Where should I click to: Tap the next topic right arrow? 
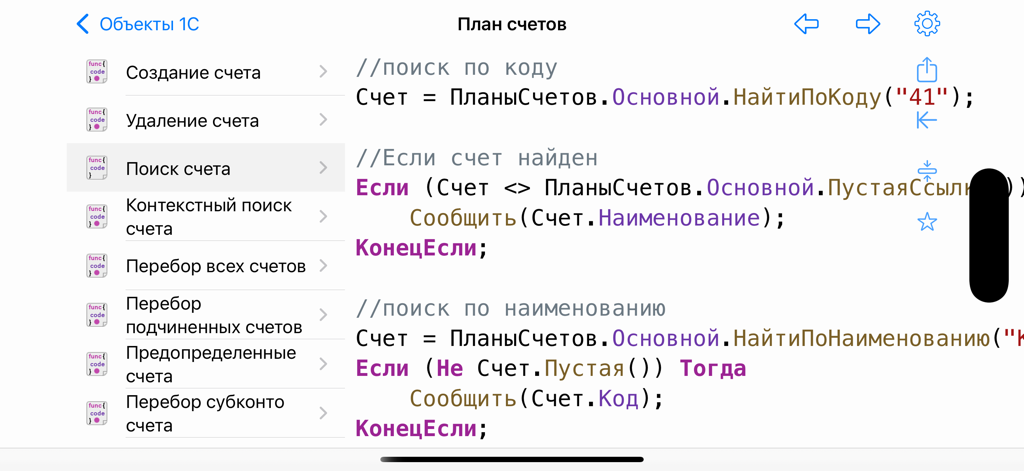[x=867, y=24]
